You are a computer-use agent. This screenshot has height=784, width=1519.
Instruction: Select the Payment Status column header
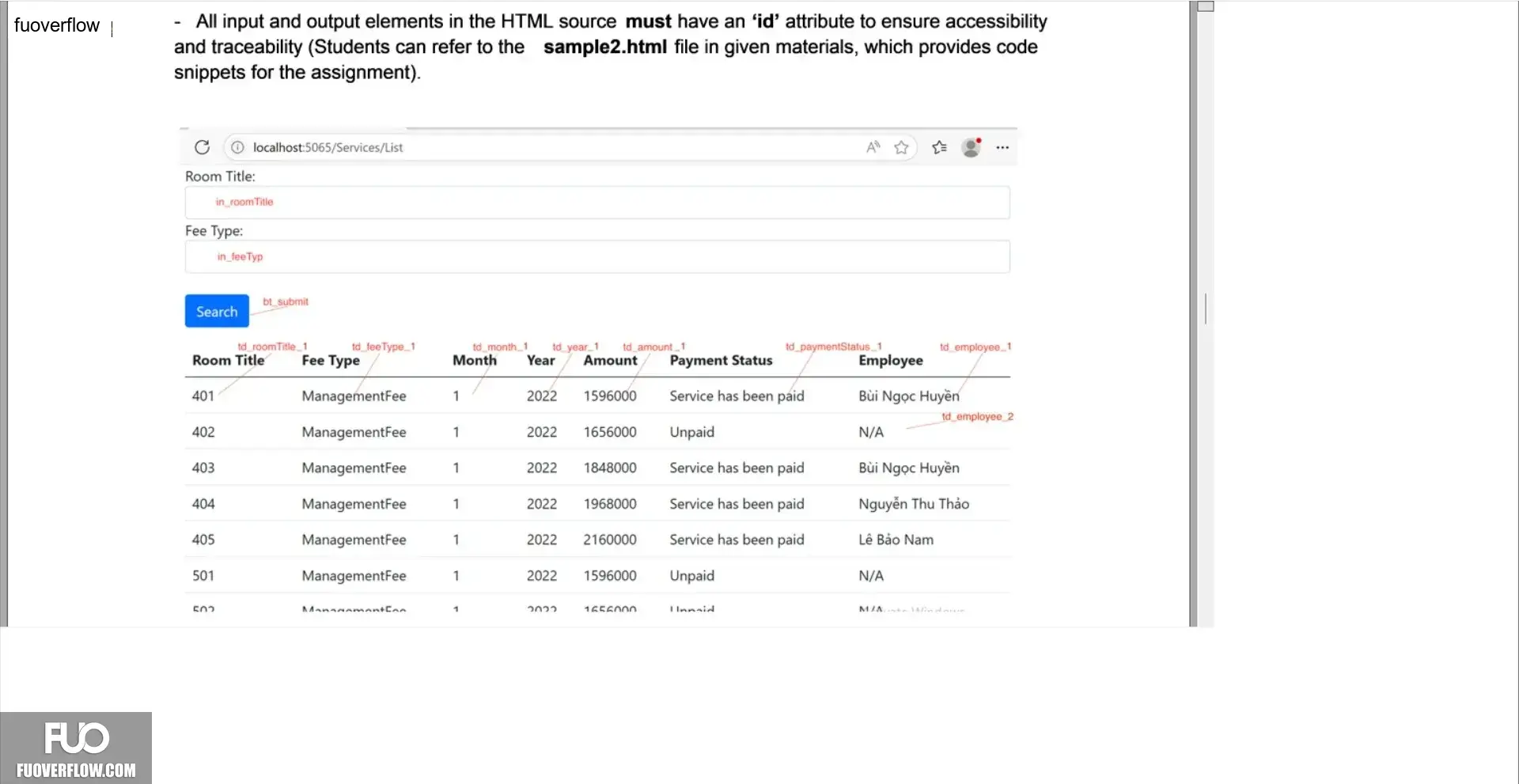(x=721, y=361)
